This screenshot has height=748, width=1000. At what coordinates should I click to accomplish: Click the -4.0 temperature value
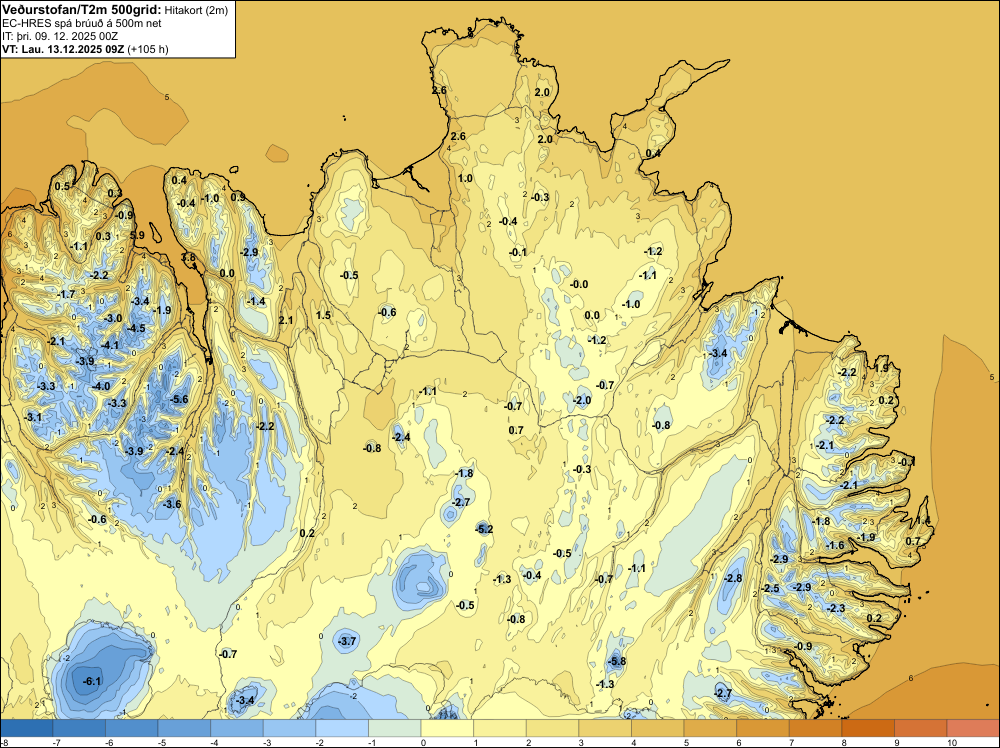click(101, 386)
